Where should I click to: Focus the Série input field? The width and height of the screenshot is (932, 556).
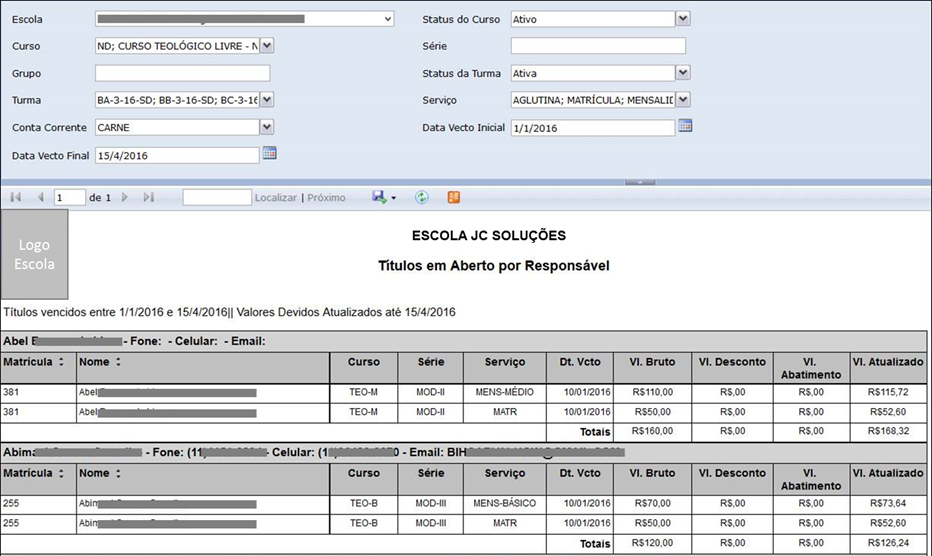coord(598,46)
